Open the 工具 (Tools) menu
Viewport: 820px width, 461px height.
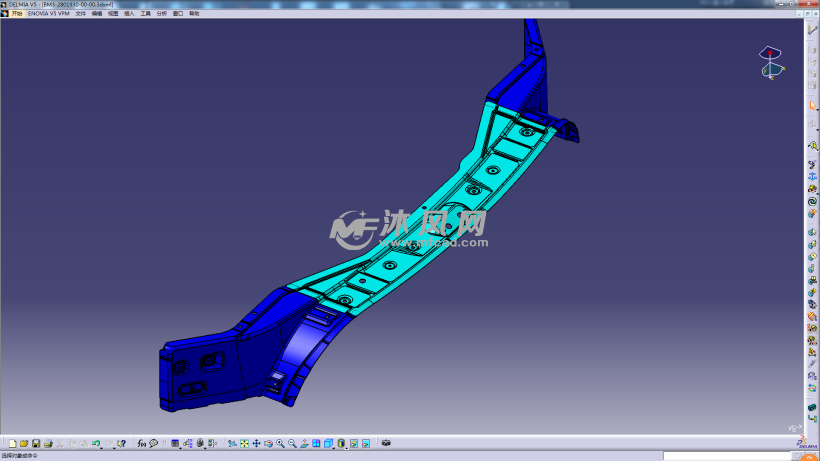[145, 14]
